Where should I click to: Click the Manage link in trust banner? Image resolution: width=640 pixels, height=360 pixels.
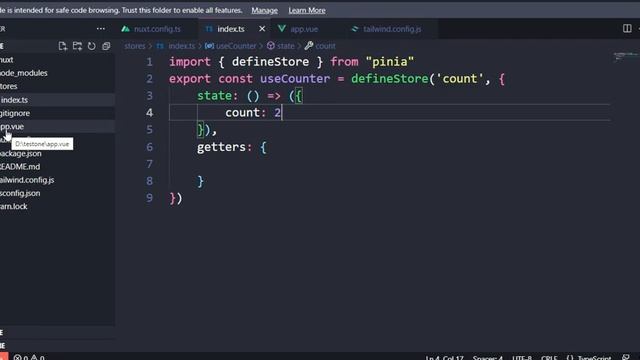[264, 10]
